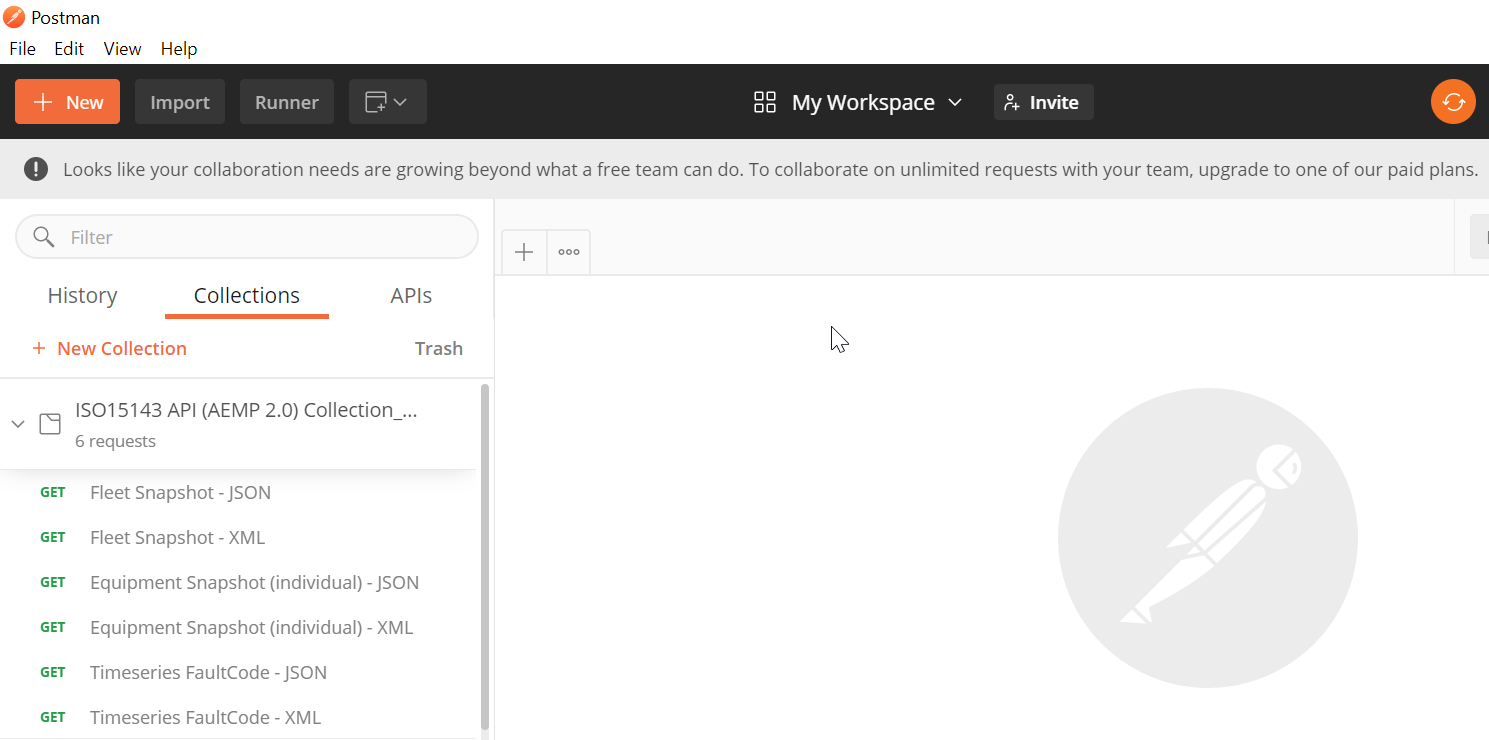The width and height of the screenshot is (1489, 740).
Task: Click the sidebar vertical scrollbar
Action: coord(485,556)
